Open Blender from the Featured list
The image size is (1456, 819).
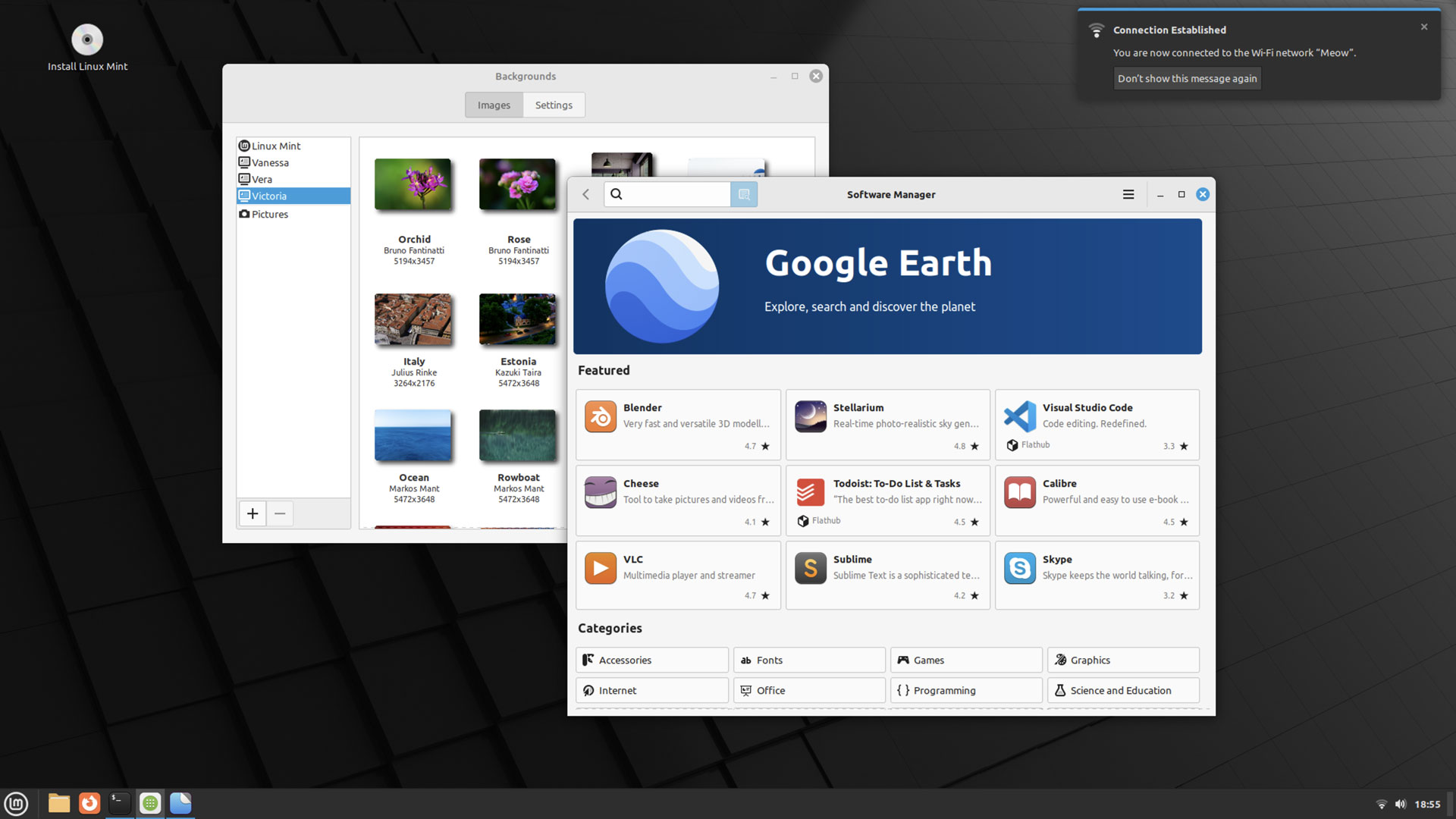678,425
